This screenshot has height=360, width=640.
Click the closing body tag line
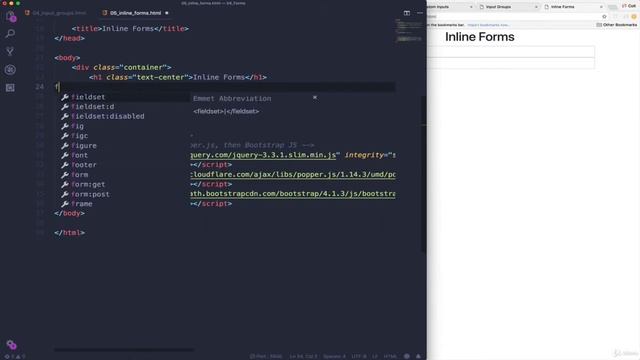coord(69,213)
